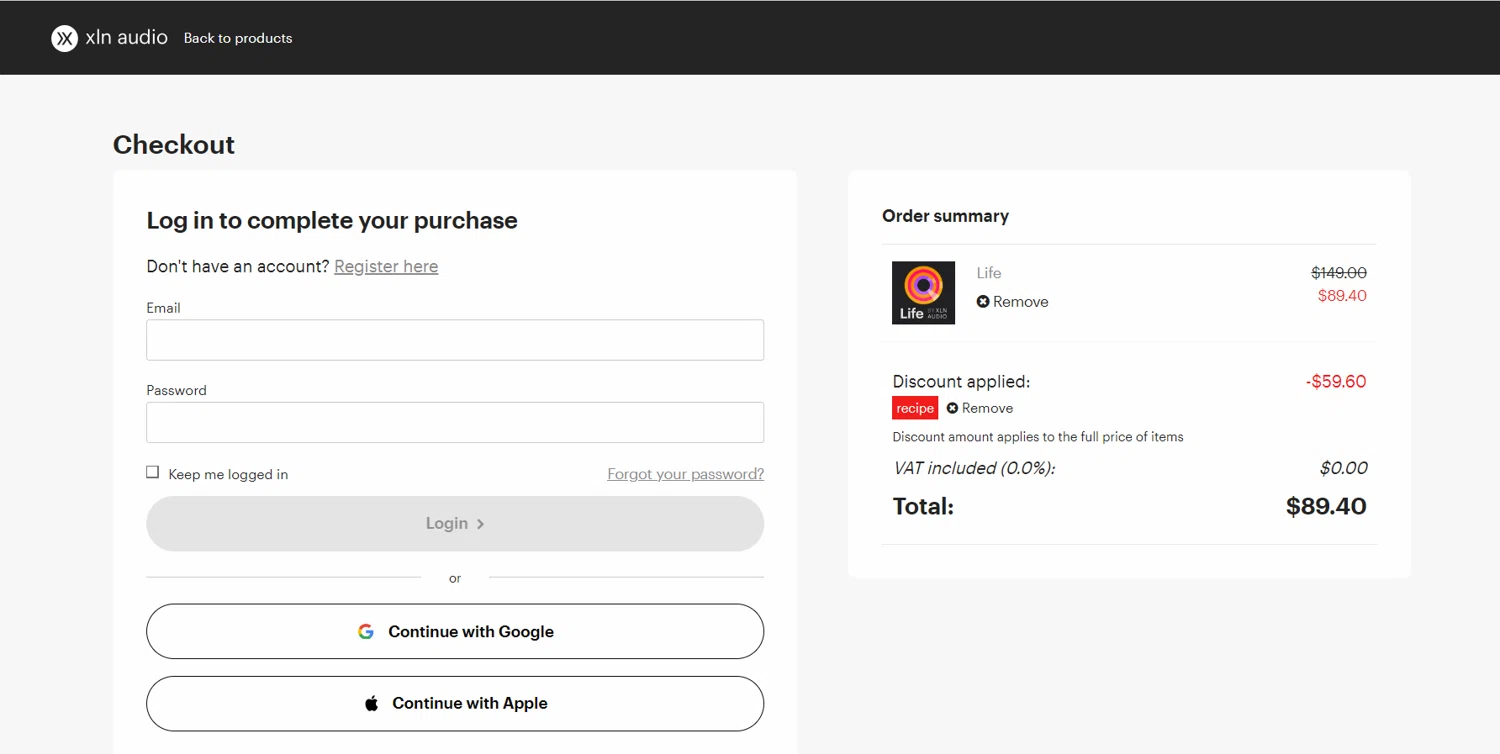1500x754 pixels.
Task: Click the Life product name
Action: 989,273
